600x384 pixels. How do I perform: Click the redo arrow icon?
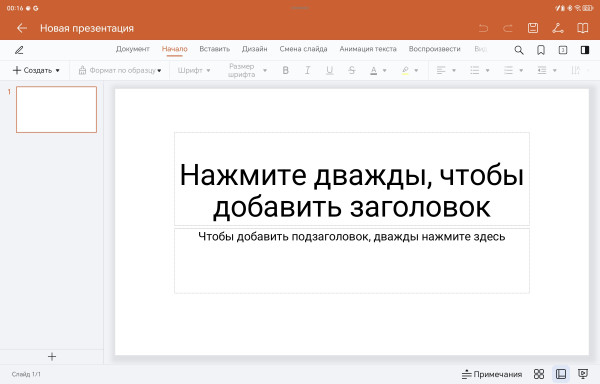(x=508, y=28)
